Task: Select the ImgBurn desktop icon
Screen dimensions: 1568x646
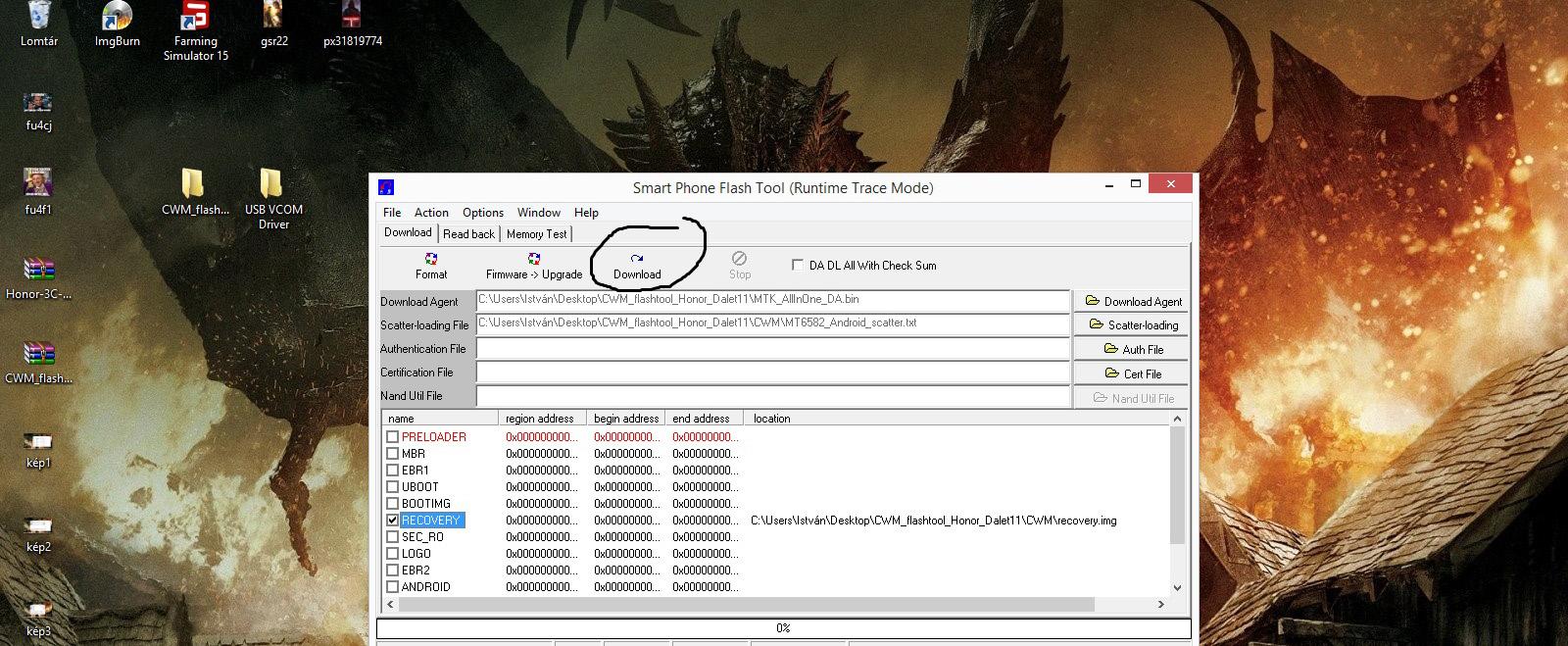Action: click(118, 25)
